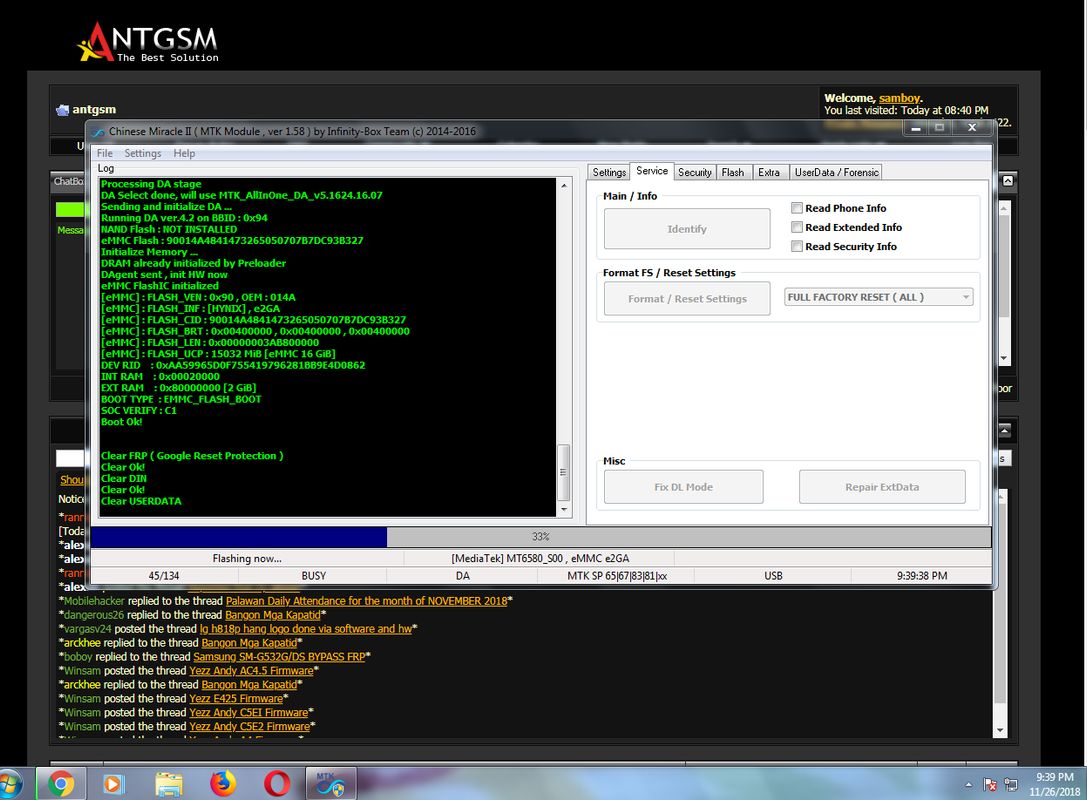Click the 'Clear USERDATA' log line

coord(141,501)
